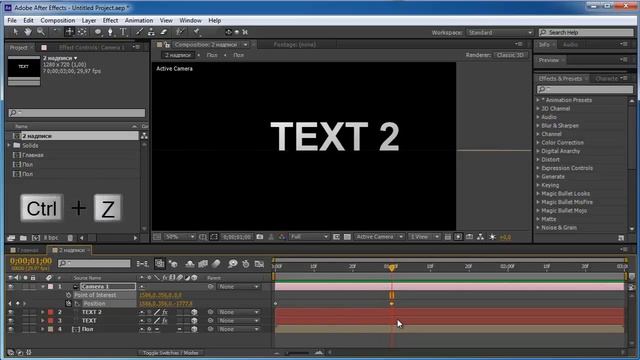Select the Hand tool
This screenshot has height=360, width=640.
coord(28,32)
